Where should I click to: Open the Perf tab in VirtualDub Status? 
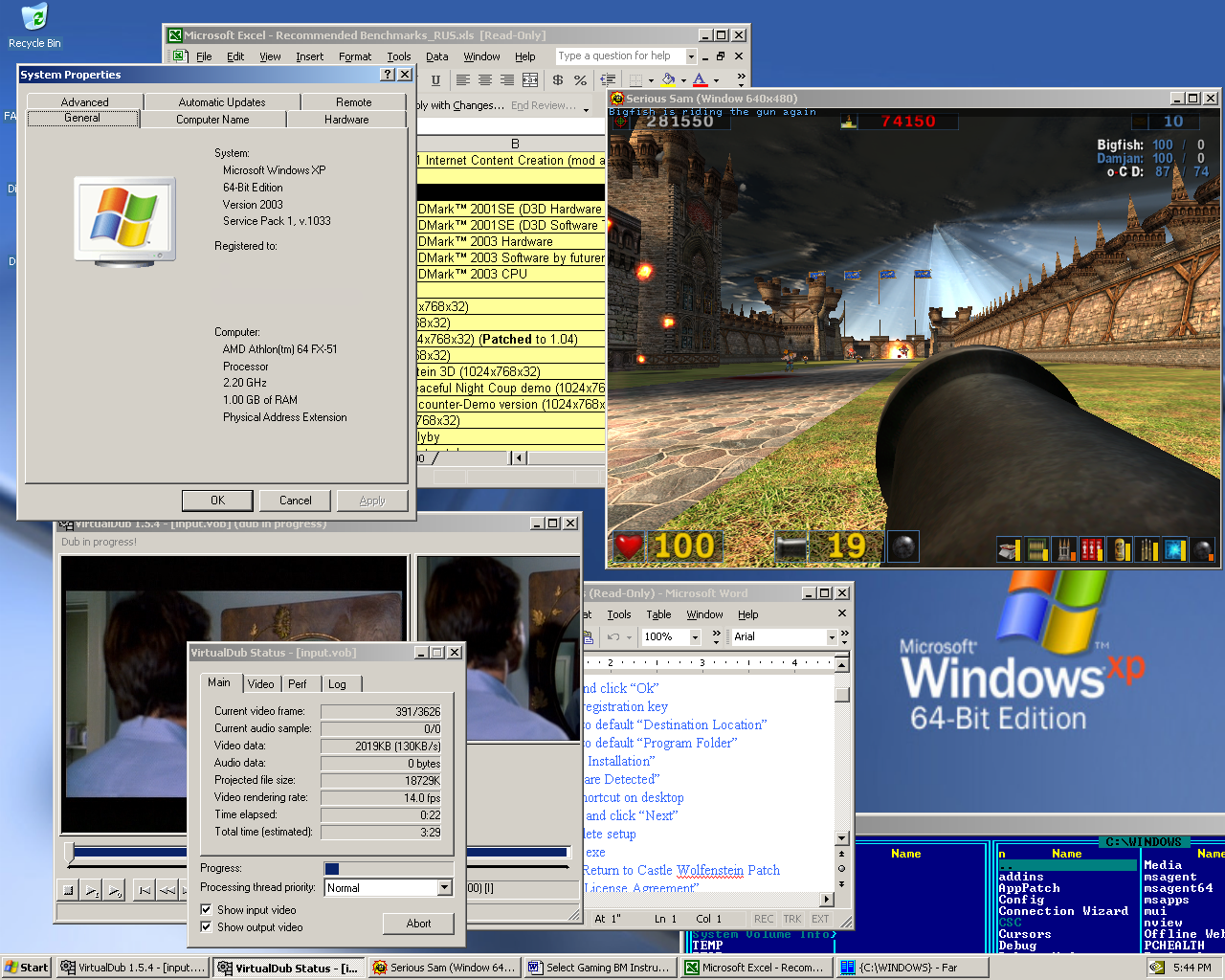click(298, 683)
